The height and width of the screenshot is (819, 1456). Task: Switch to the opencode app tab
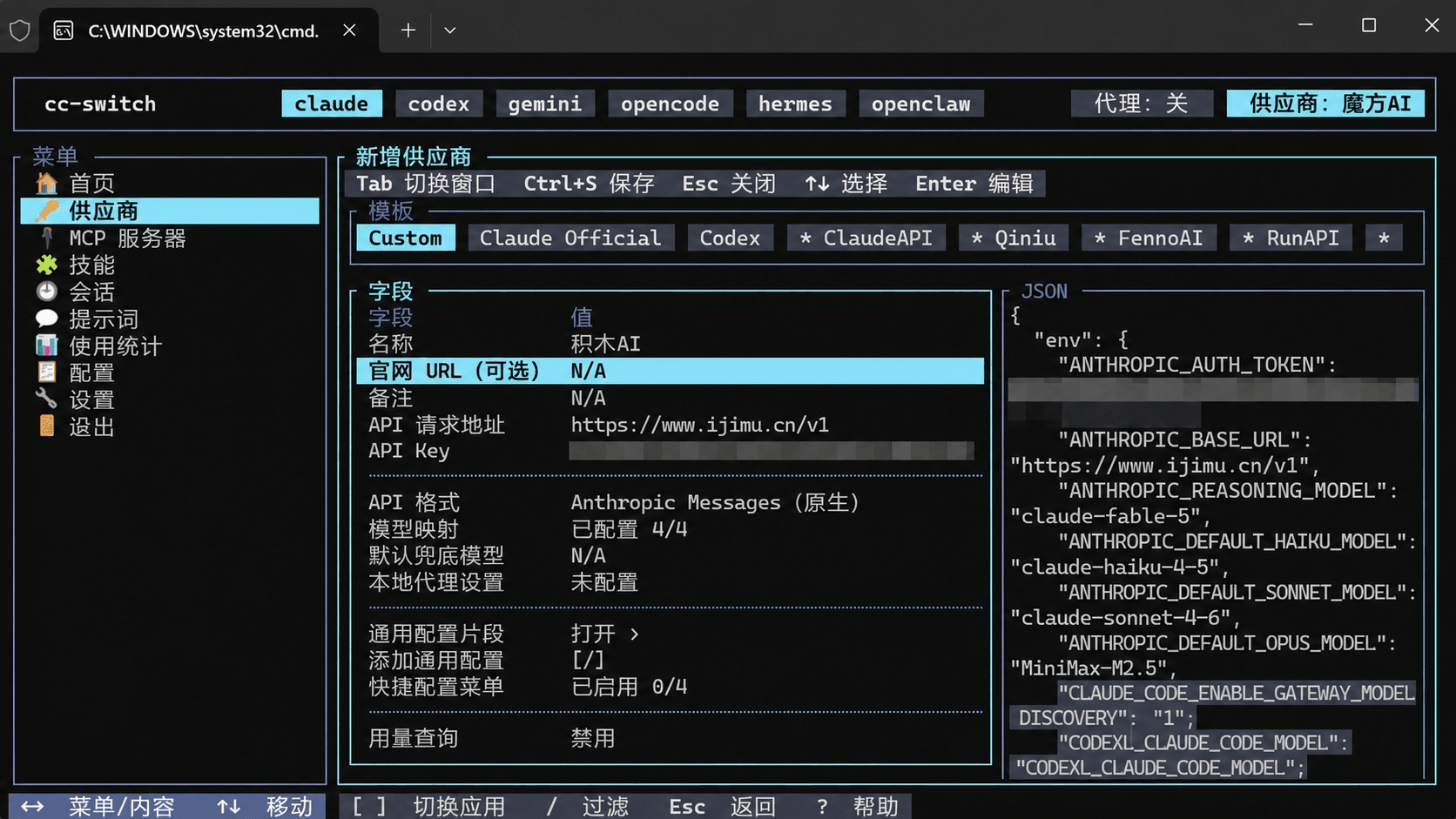coord(670,104)
